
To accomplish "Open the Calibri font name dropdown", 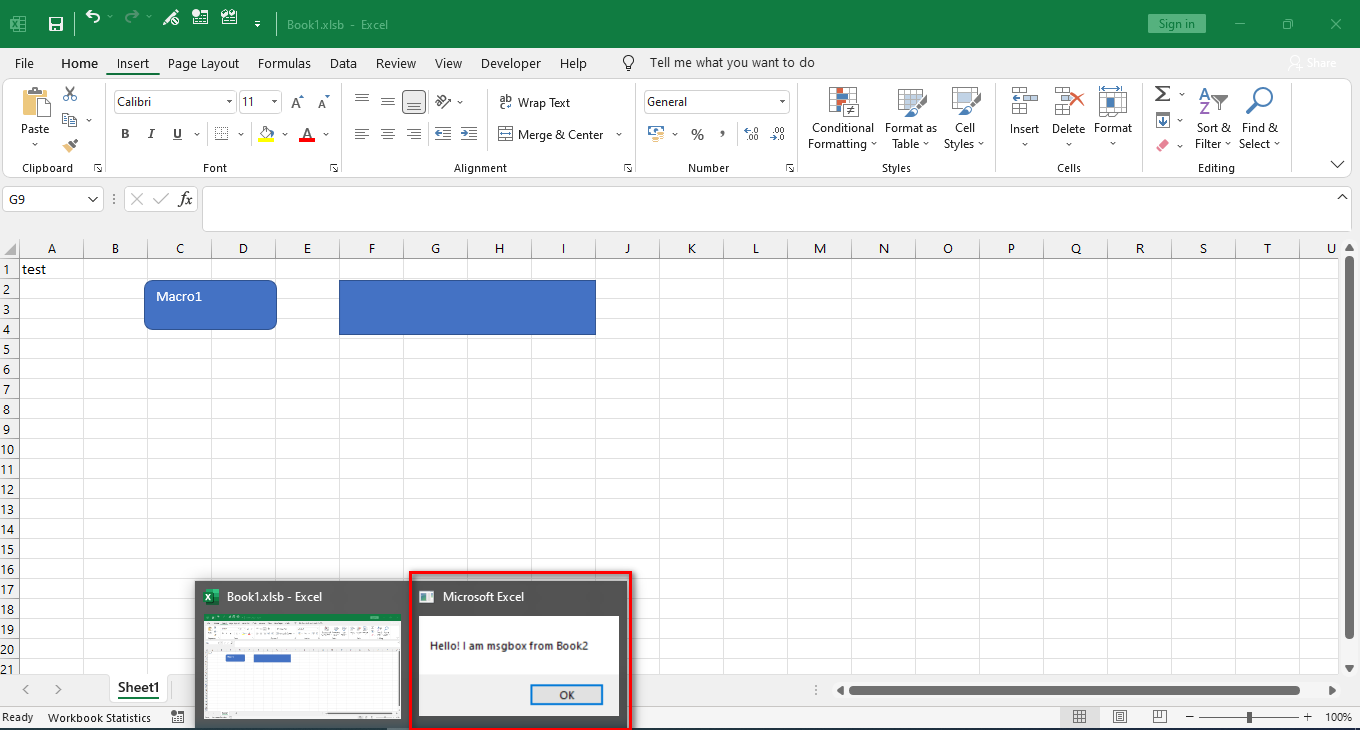I will [x=229, y=102].
